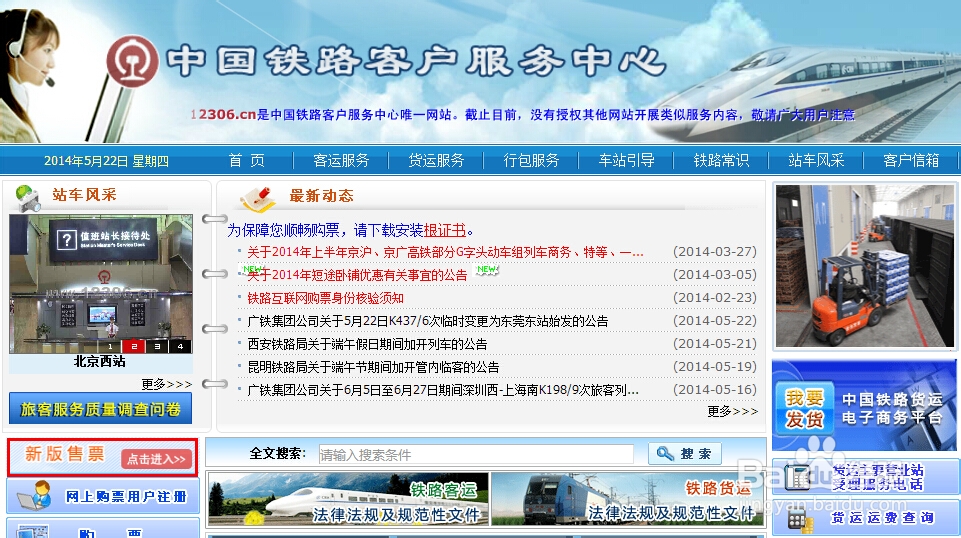Click the user registration person icon
The image size is (961, 538).
35,496
